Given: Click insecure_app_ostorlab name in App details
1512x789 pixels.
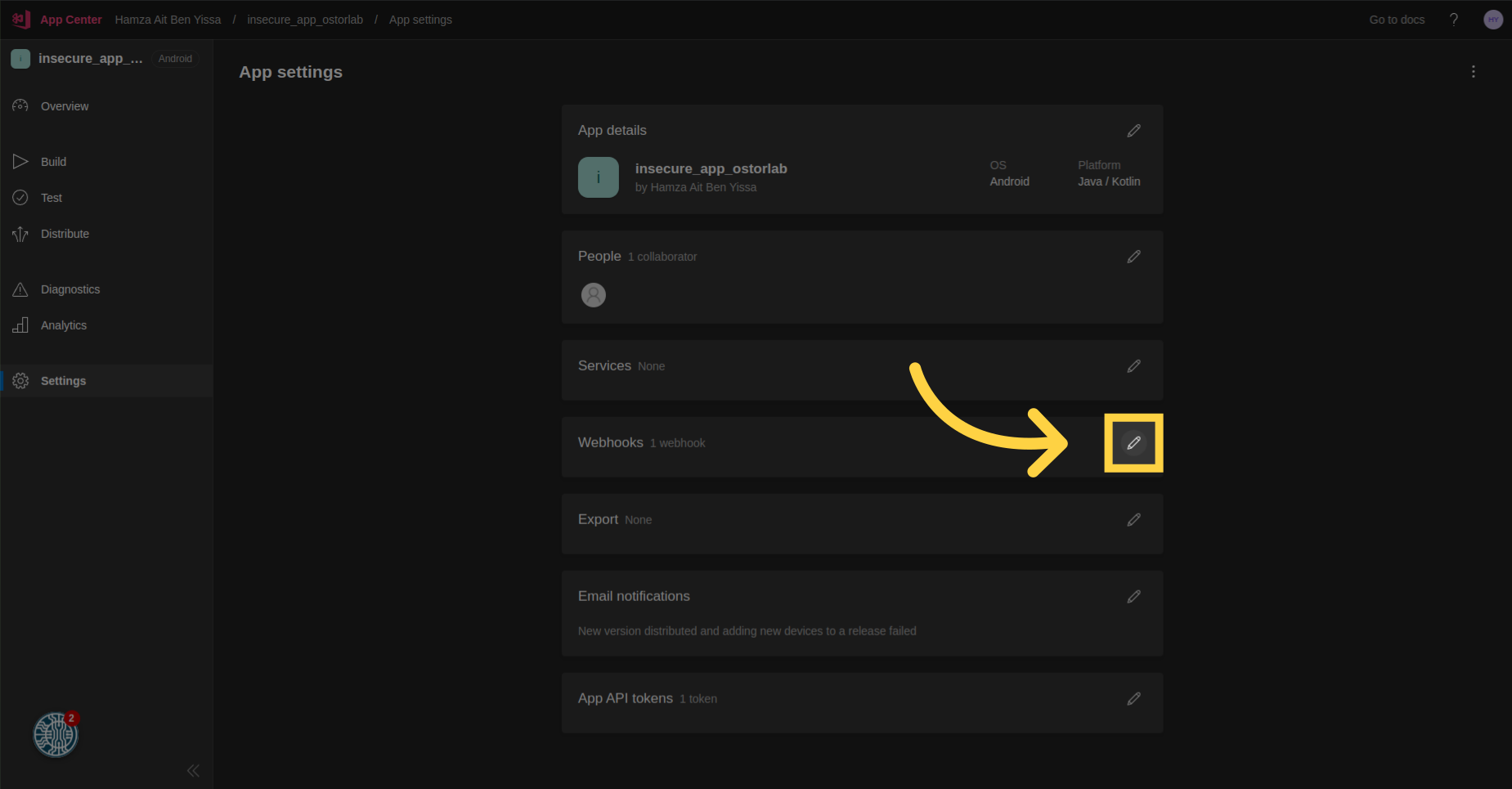Looking at the screenshot, I should [711, 168].
